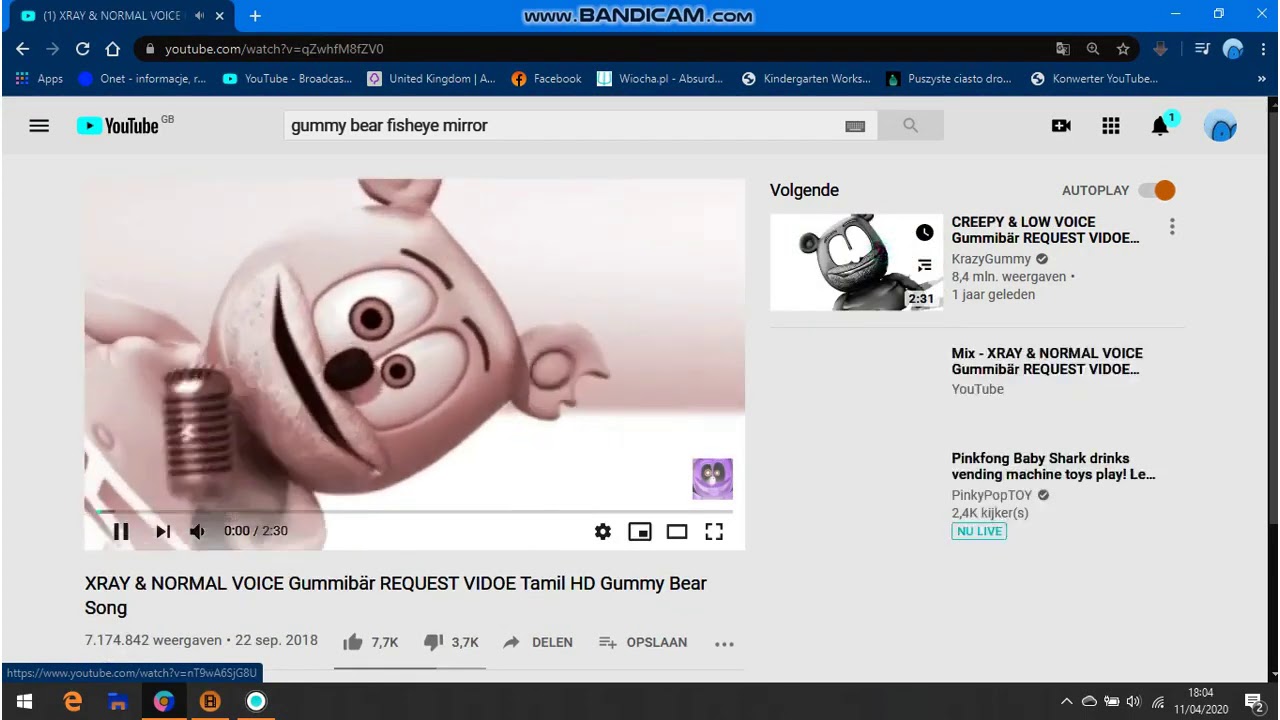Open the Konwerter YouTube... bookmark
Image resolution: width=1280 pixels, height=720 pixels.
[x=1094, y=79]
